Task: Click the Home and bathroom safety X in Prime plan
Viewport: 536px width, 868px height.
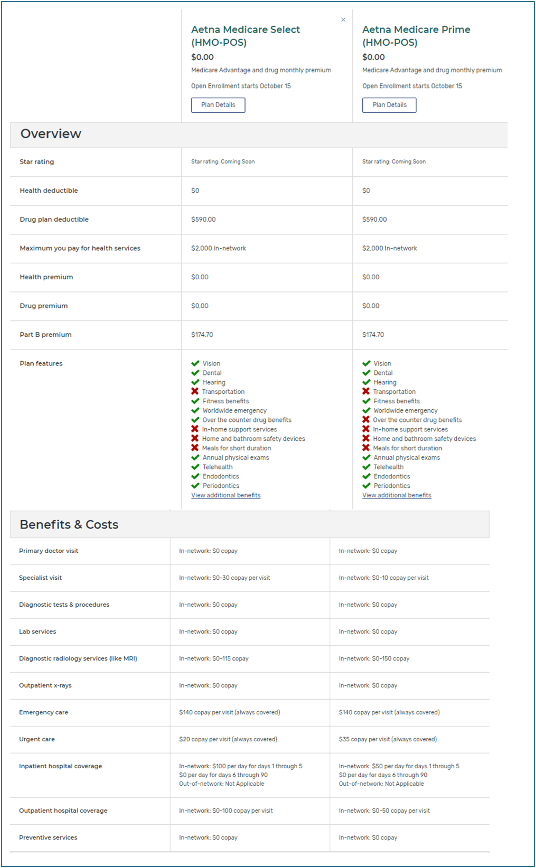Action: (366, 438)
